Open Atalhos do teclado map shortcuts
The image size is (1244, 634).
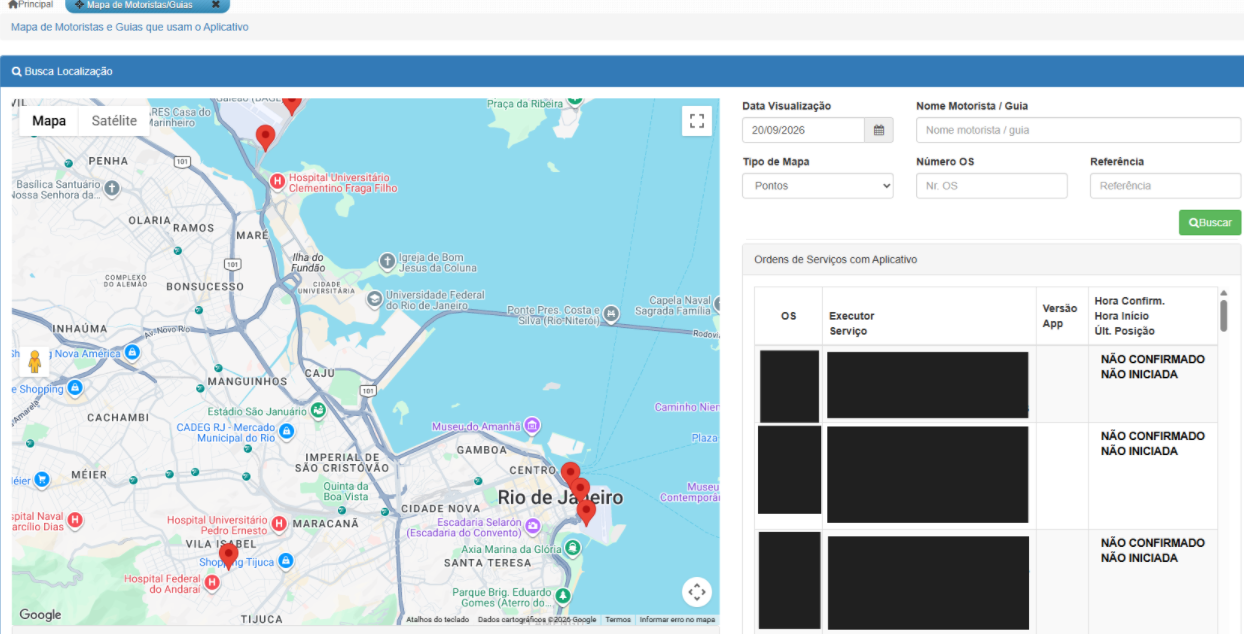pos(437,620)
